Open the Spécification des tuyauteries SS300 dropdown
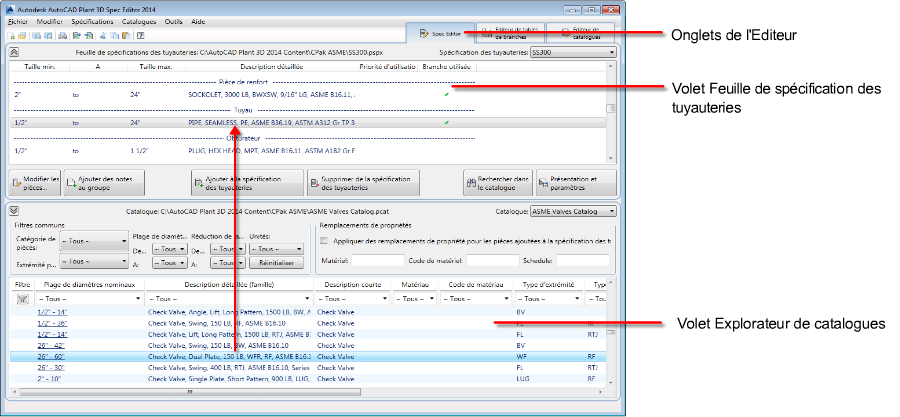Viewport: 900px width, 417px height. coord(573,52)
